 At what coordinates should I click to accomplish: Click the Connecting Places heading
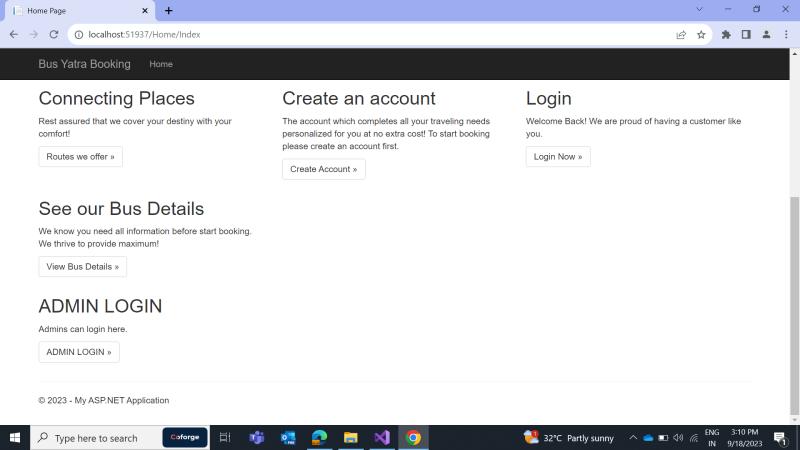[116, 98]
